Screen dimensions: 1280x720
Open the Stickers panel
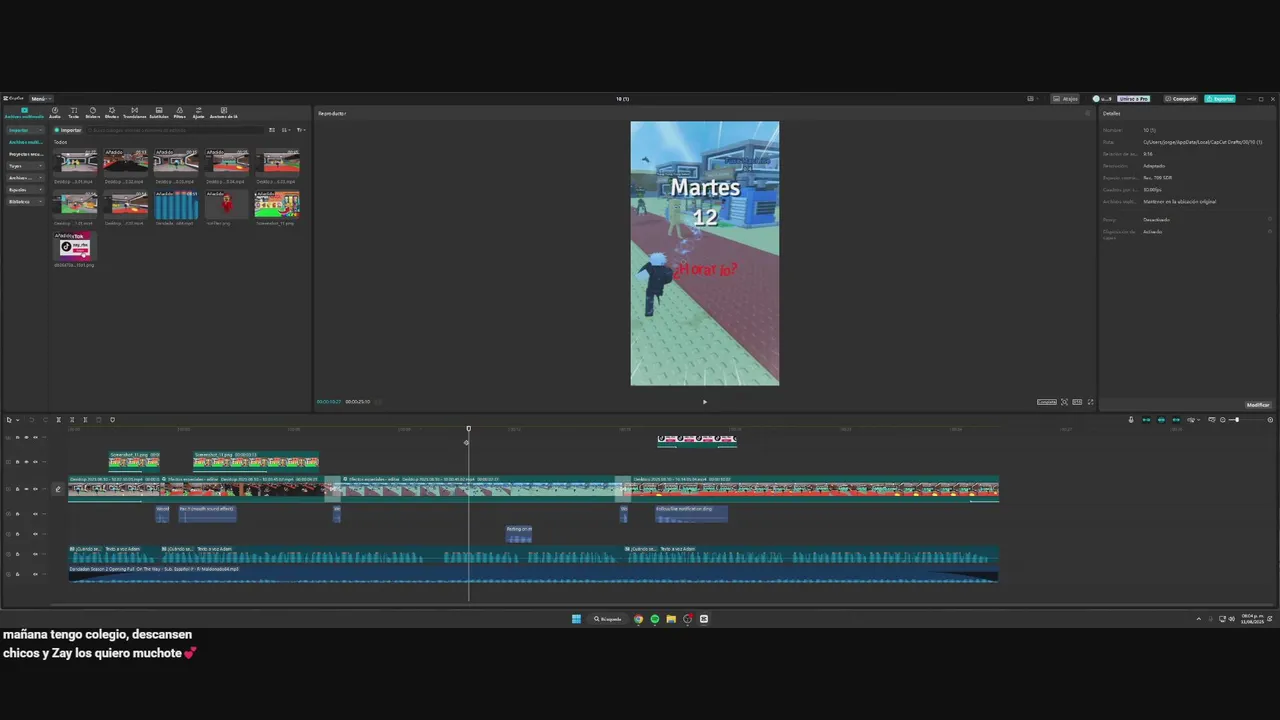93,112
